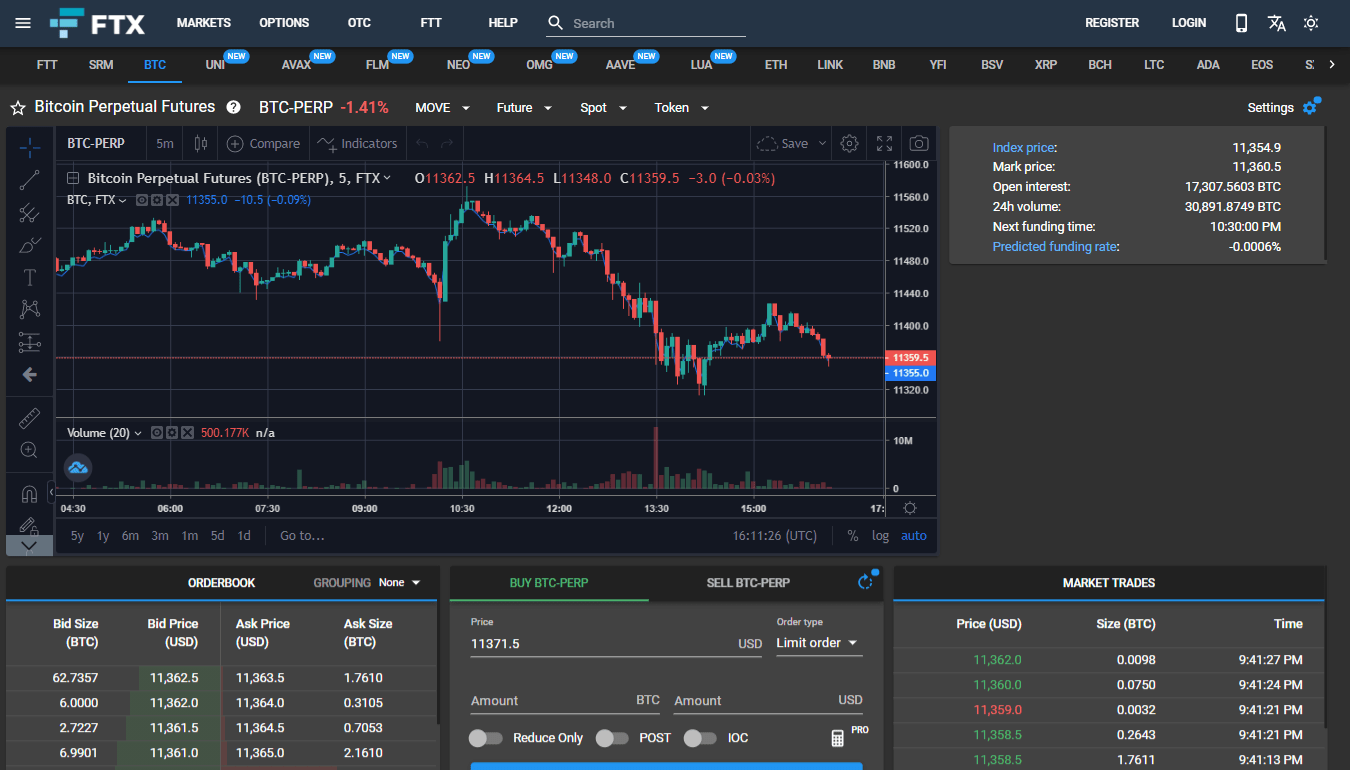The height and width of the screenshot is (770, 1350).
Task: Open the Limit order type dropdown
Action: tap(819, 643)
